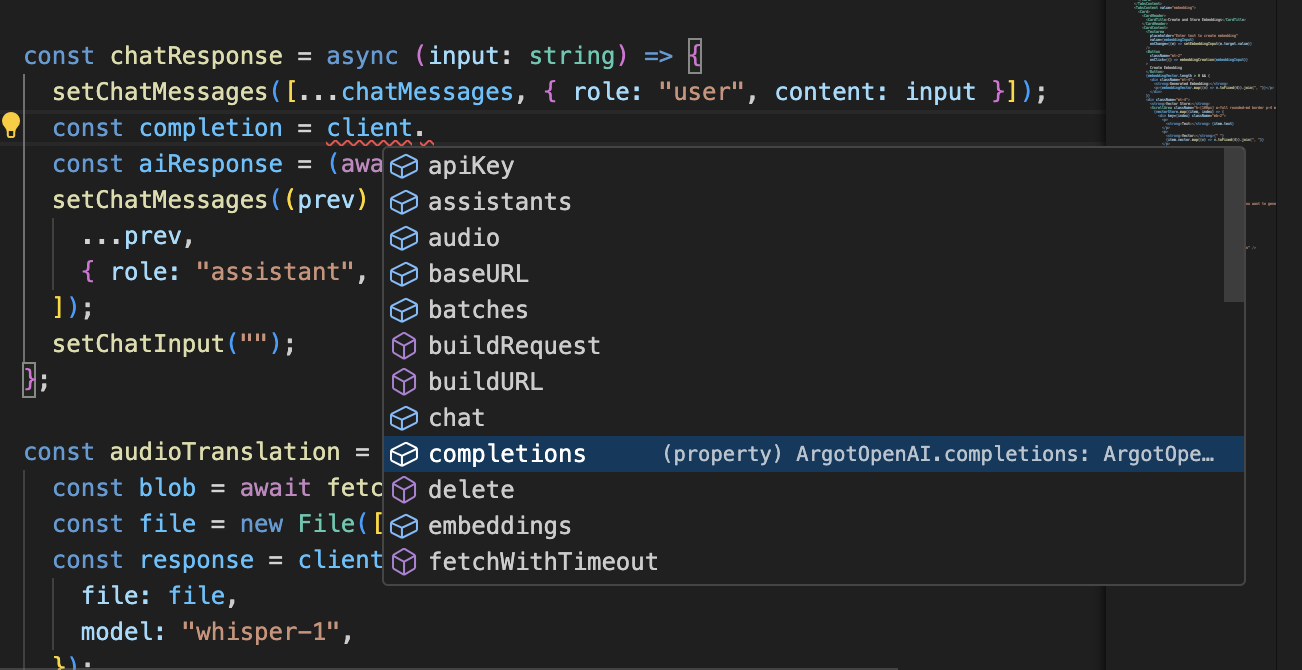The image size is (1302, 670).
Task: Click the cube icon beside apiKey
Action: [403, 166]
